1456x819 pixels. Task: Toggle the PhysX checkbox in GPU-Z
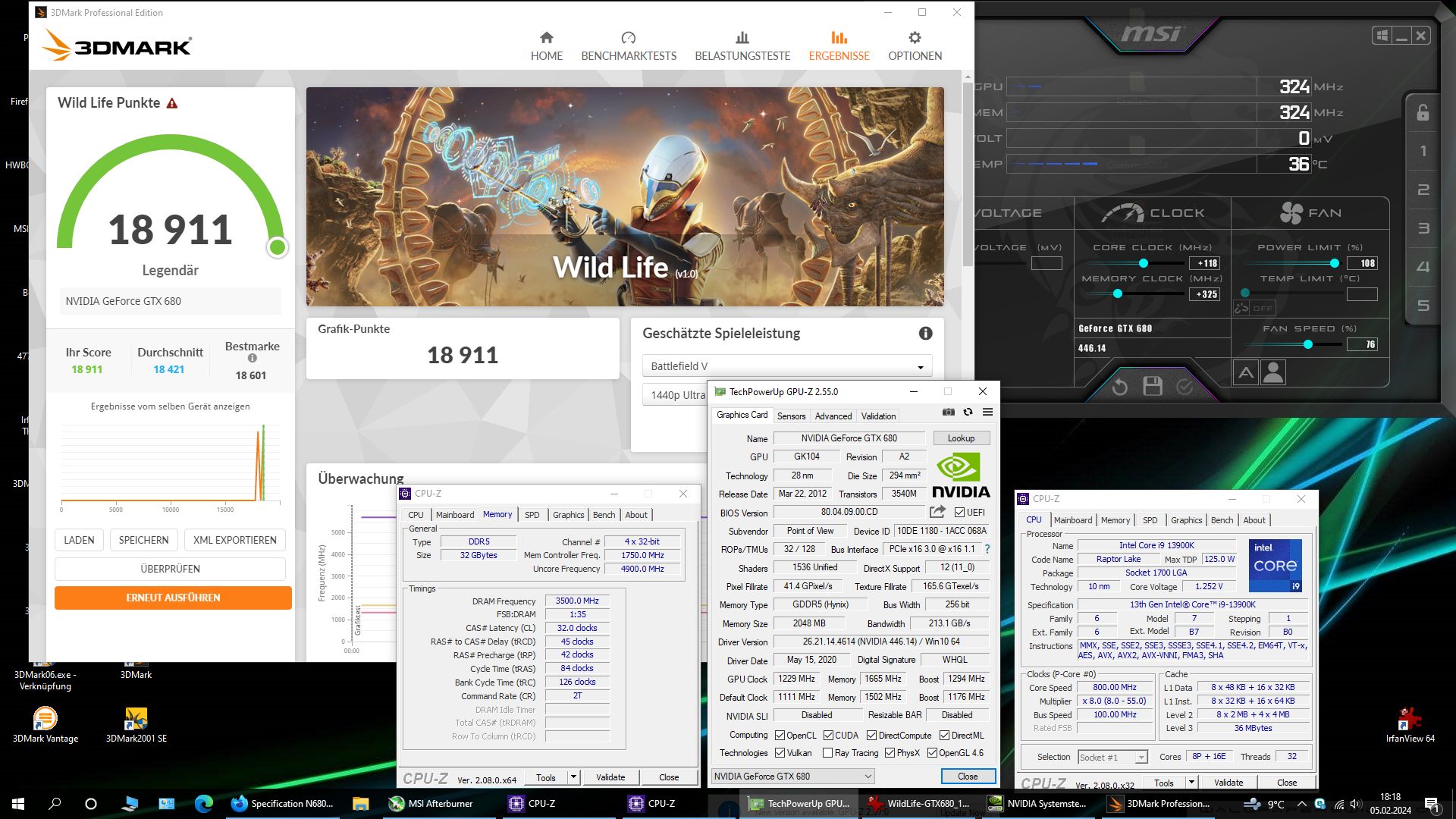coord(890,753)
